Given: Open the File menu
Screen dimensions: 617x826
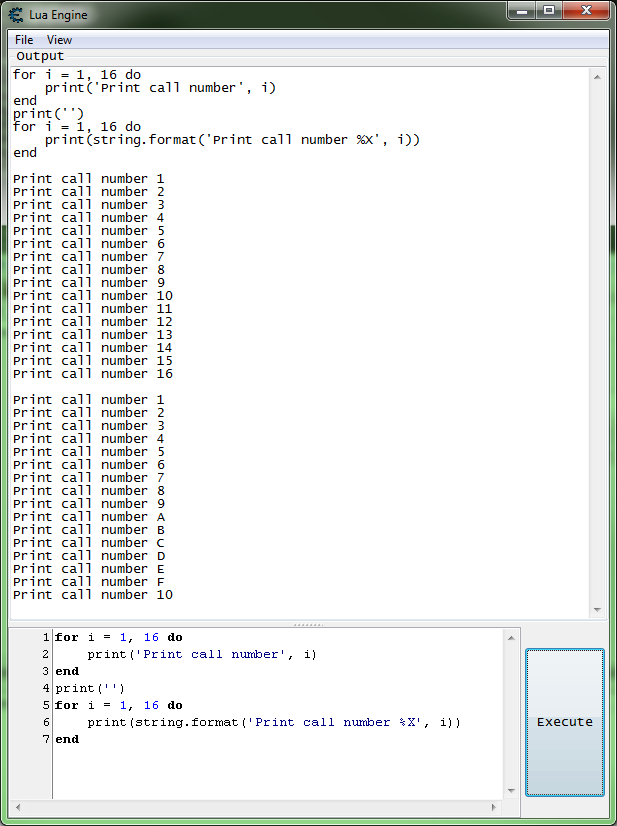Looking at the screenshot, I should point(24,40).
